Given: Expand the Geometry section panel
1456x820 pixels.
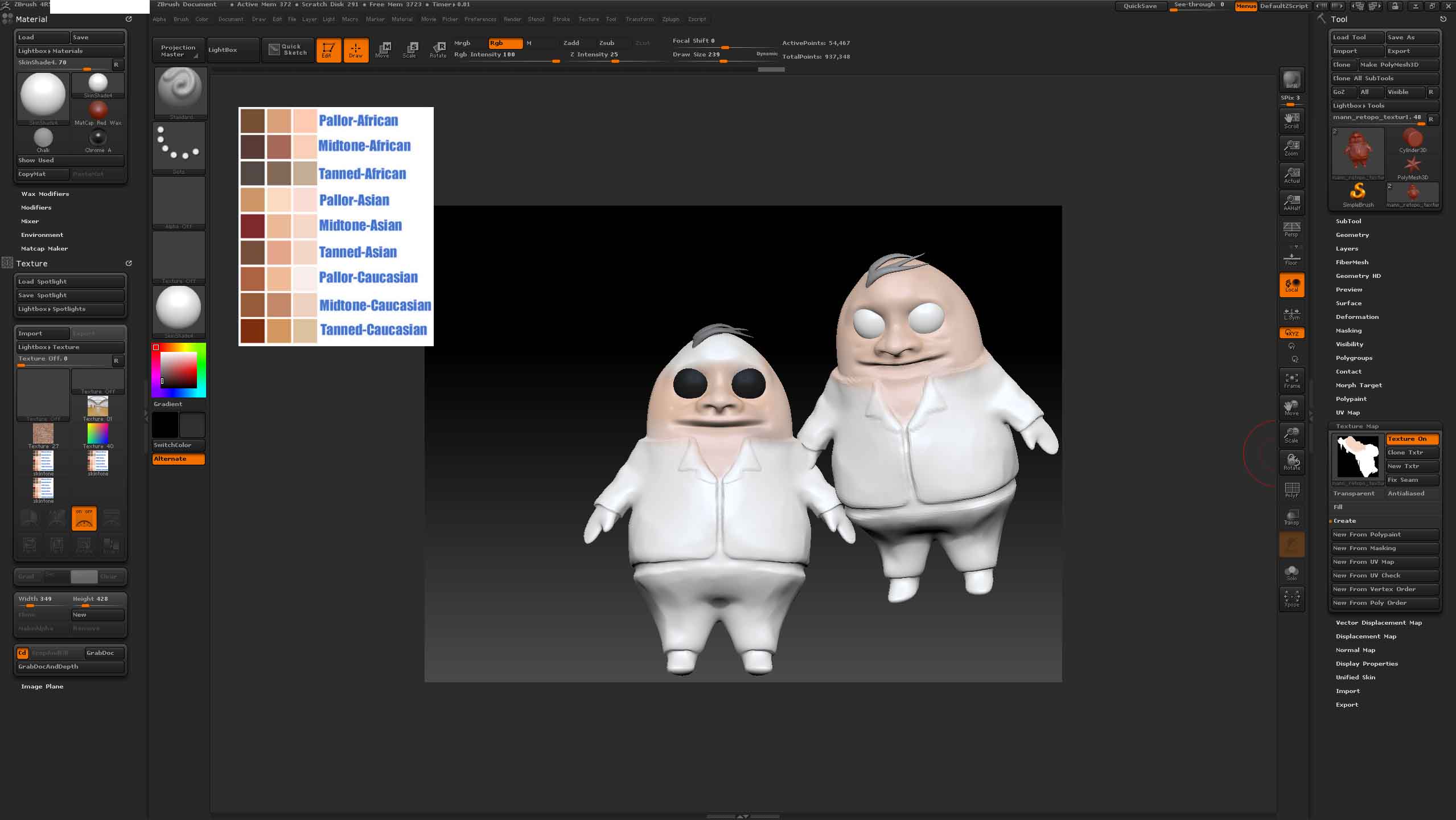Looking at the screenshot, I should (1352, 234).
